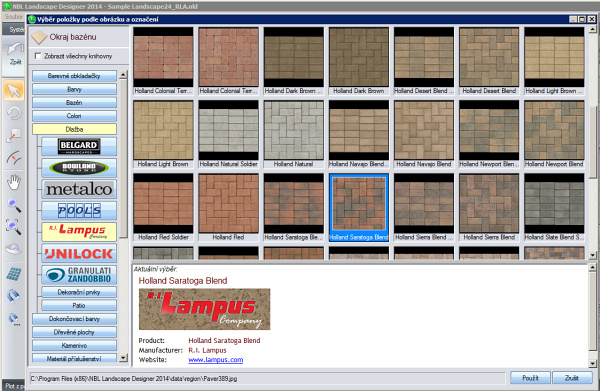Image resolution: width=600 pixels, height=391 pixels.
Task: Open the Patio subcategory
Action: point(79,305)
